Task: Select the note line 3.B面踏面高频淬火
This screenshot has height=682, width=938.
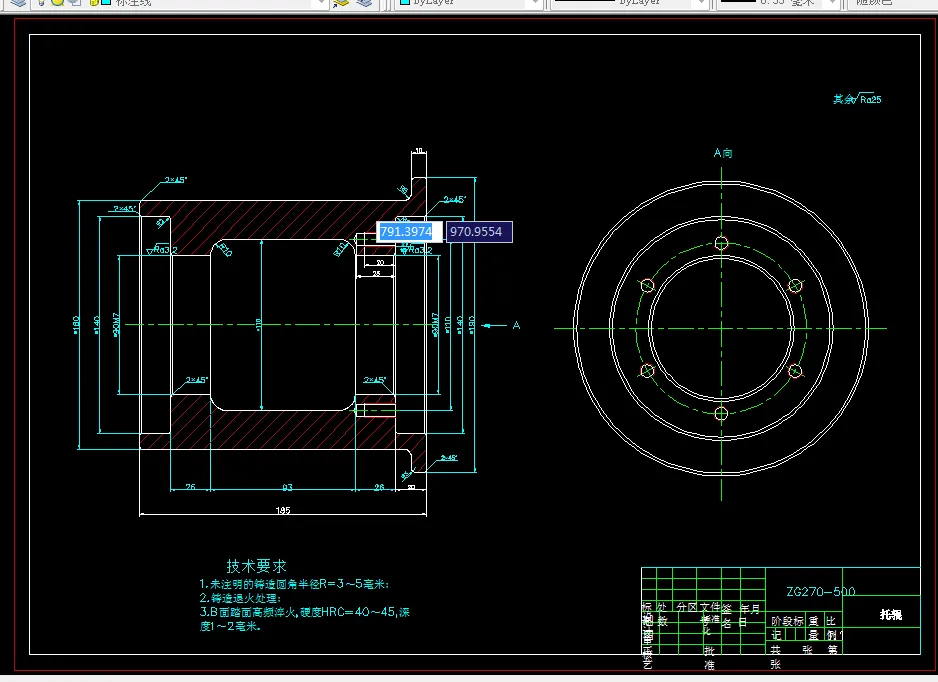Action: pos(304,612)
